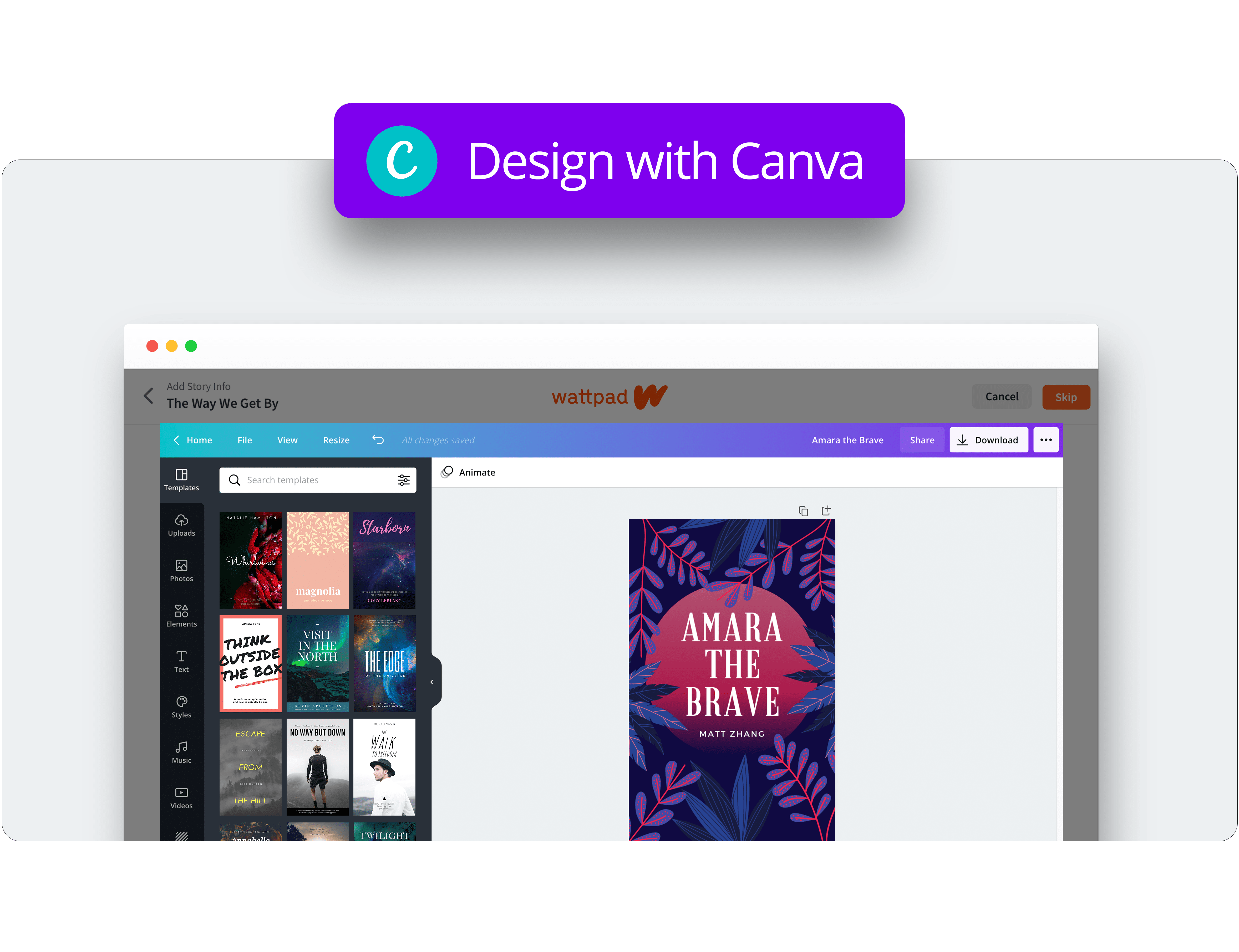Open template search filters icon
Screen dimensions: 1239x952
tap(404, 480)
